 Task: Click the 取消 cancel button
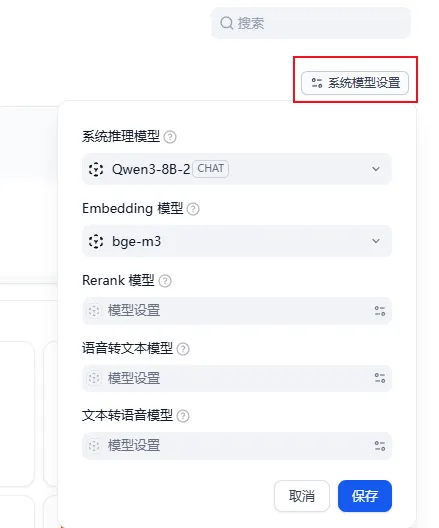(302, 496)
